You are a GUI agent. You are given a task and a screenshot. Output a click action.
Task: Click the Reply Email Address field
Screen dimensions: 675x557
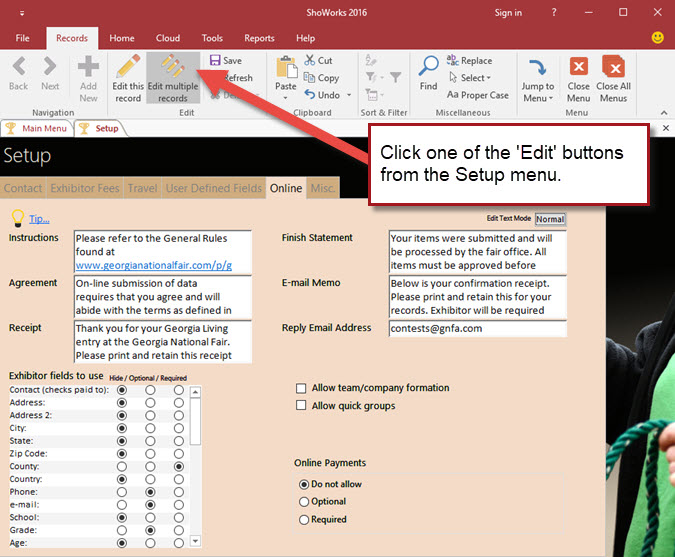click(x=477, y=328)
